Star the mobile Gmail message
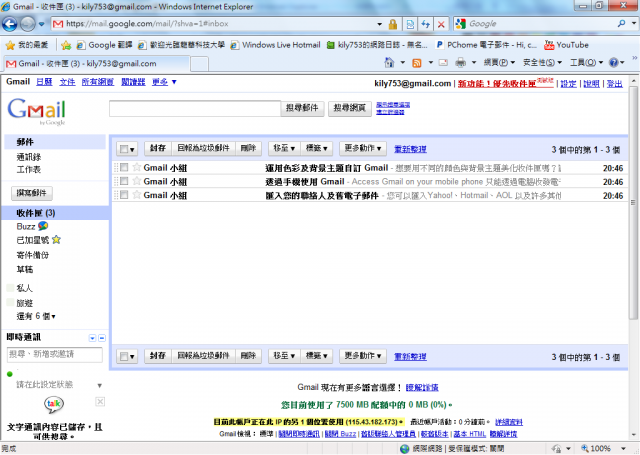This screenshot has height=455, width=640. pos(137,181)
